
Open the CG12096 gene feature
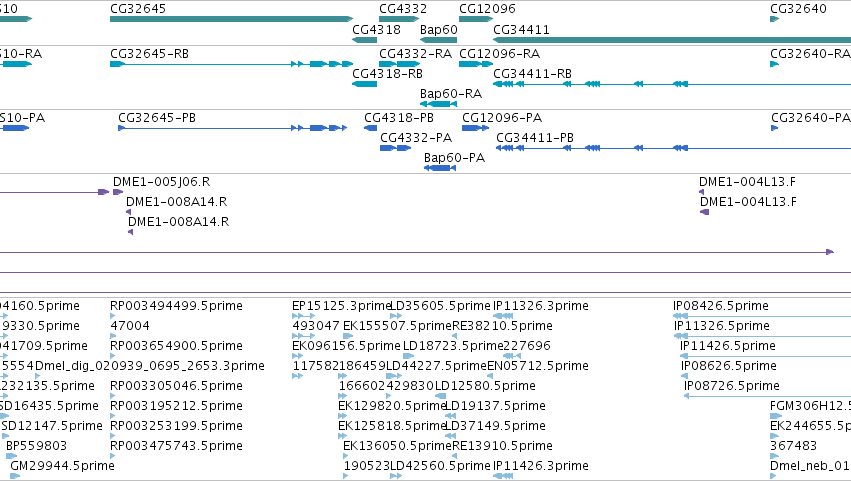[x=476, y=19]
